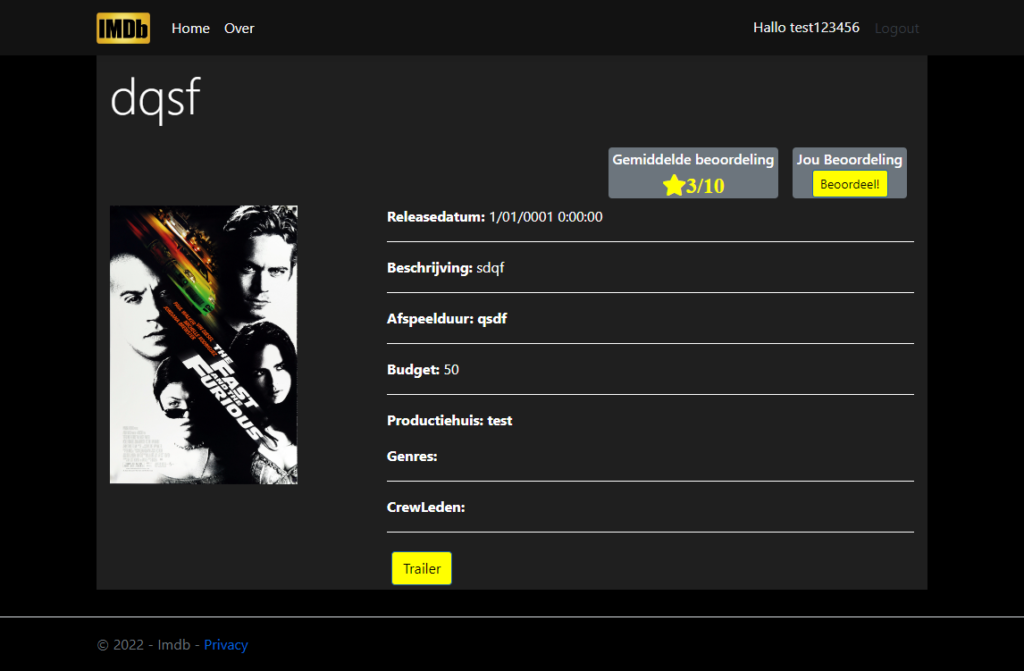
Task: Click the release date 1/01/0001 0:00:00
Action: pos(546,217)
